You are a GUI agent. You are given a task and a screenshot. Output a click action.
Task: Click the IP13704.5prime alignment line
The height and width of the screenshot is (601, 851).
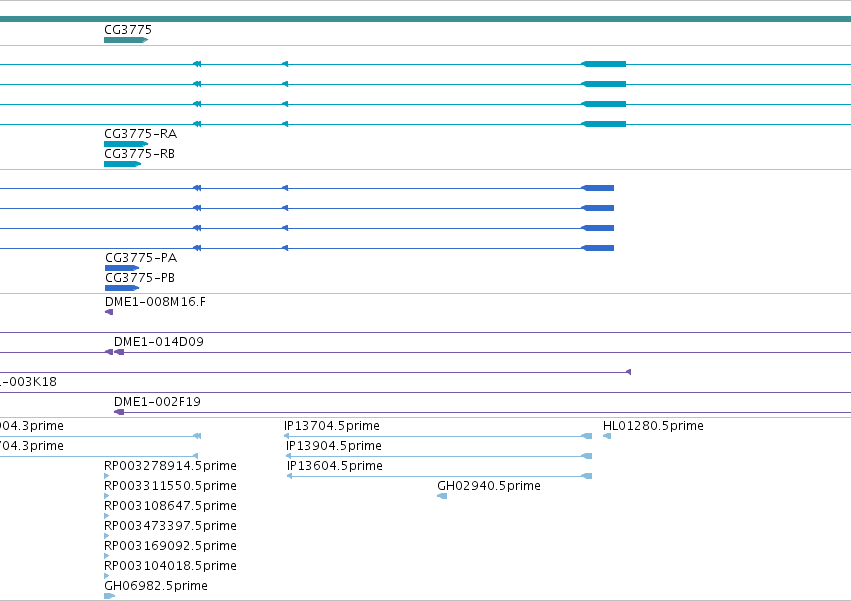pyautogui.click(x=438, y=436)
